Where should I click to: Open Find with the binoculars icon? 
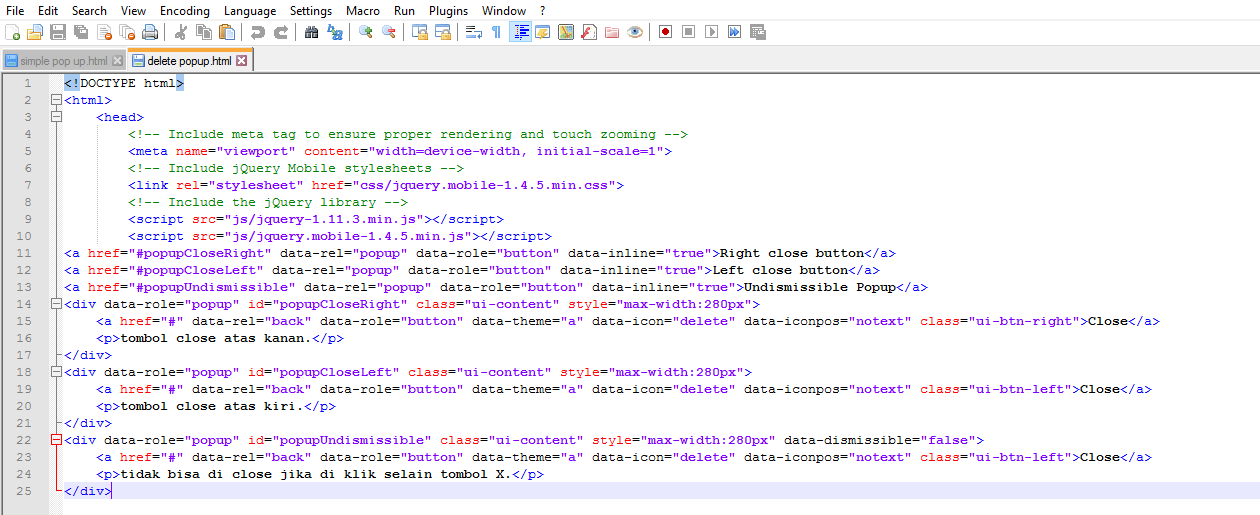coord(311,32)
